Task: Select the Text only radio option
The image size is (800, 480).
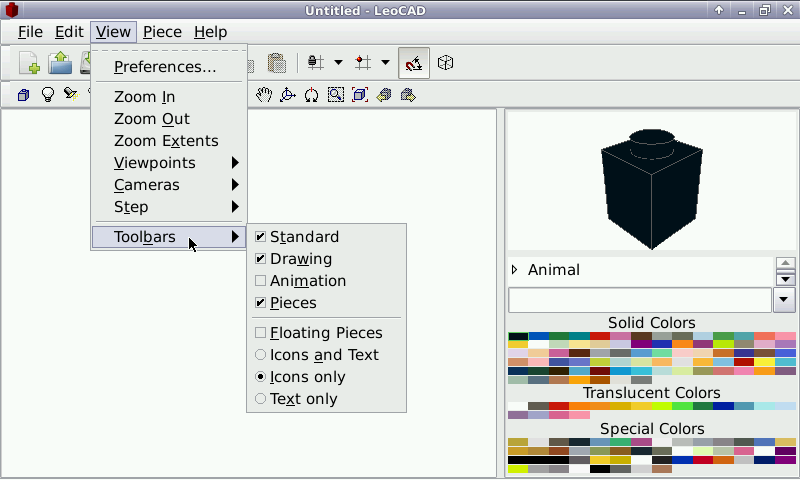Action: point(260,398)
